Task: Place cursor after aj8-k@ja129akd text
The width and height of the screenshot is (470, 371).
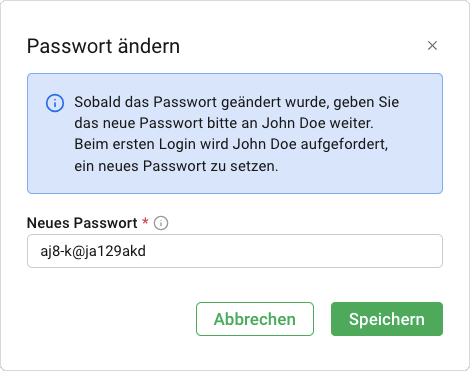Action: 147,251
